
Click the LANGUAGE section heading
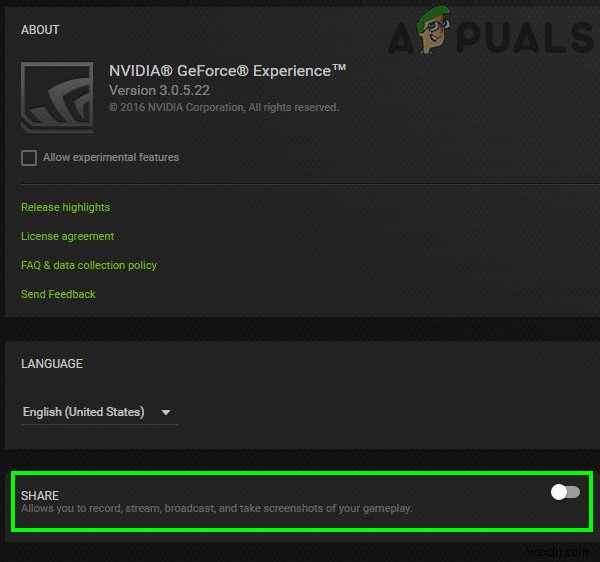[52, 364]
